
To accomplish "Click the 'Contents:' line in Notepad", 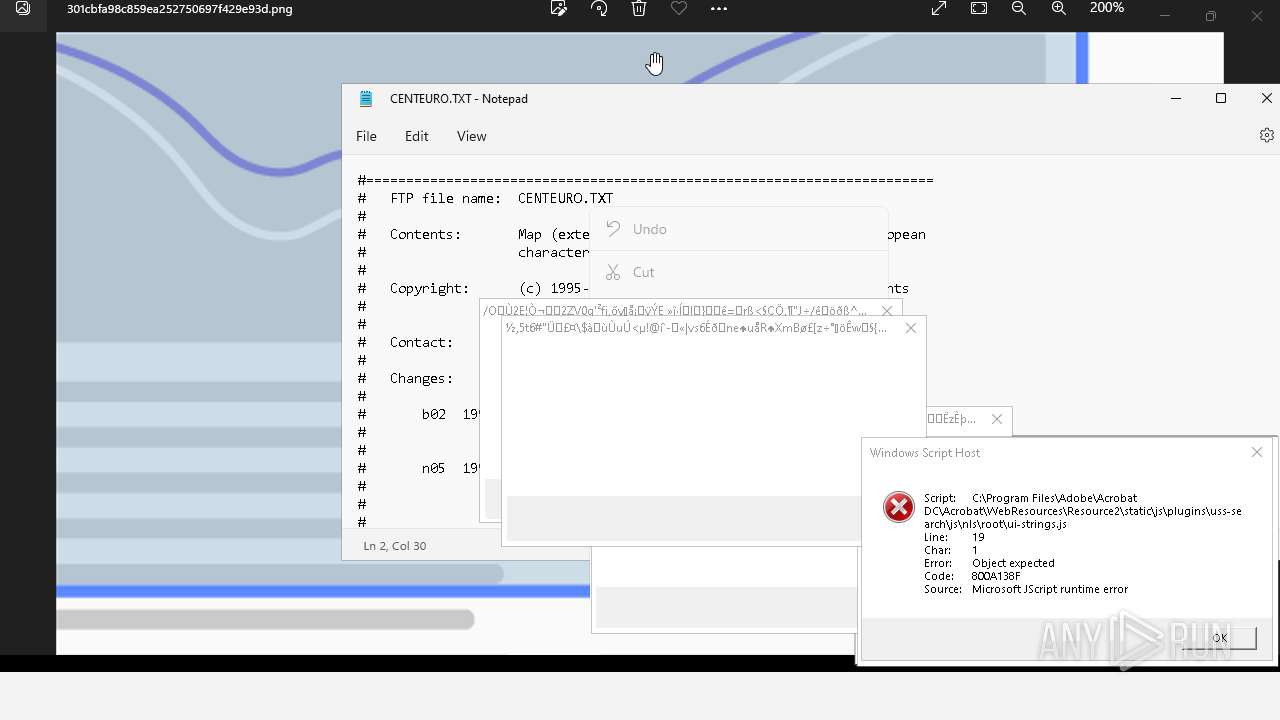I will point(425,234).
